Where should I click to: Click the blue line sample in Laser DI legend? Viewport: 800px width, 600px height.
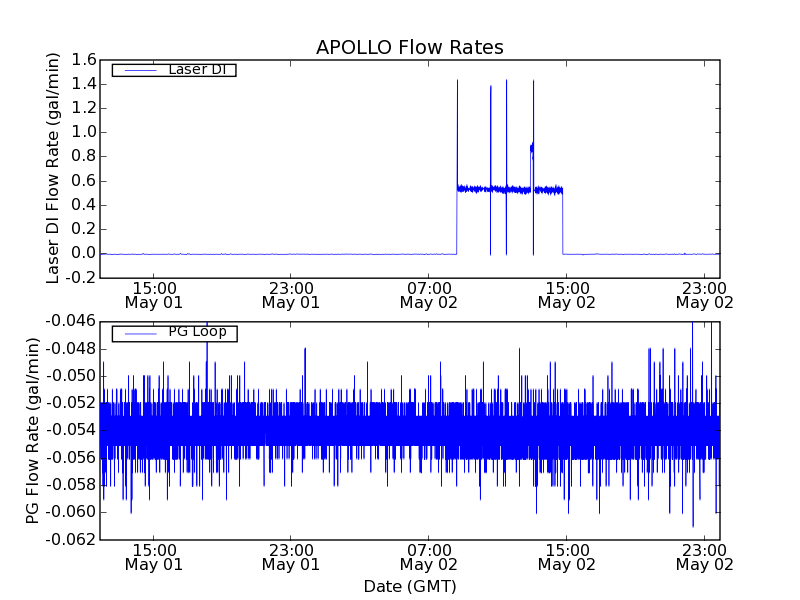(x=138, y=70)
